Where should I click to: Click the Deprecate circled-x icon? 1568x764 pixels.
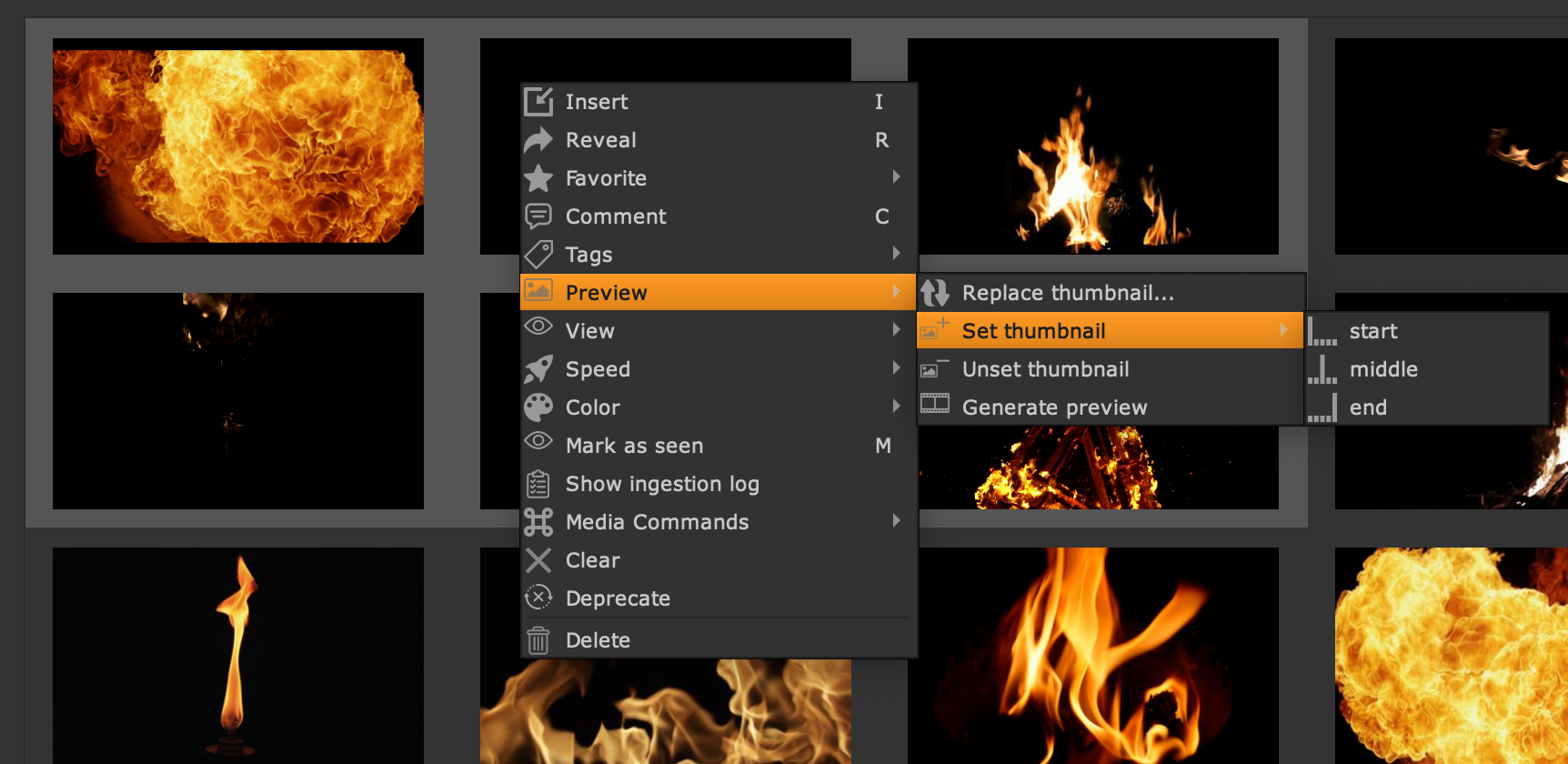[x=538, y=598]
